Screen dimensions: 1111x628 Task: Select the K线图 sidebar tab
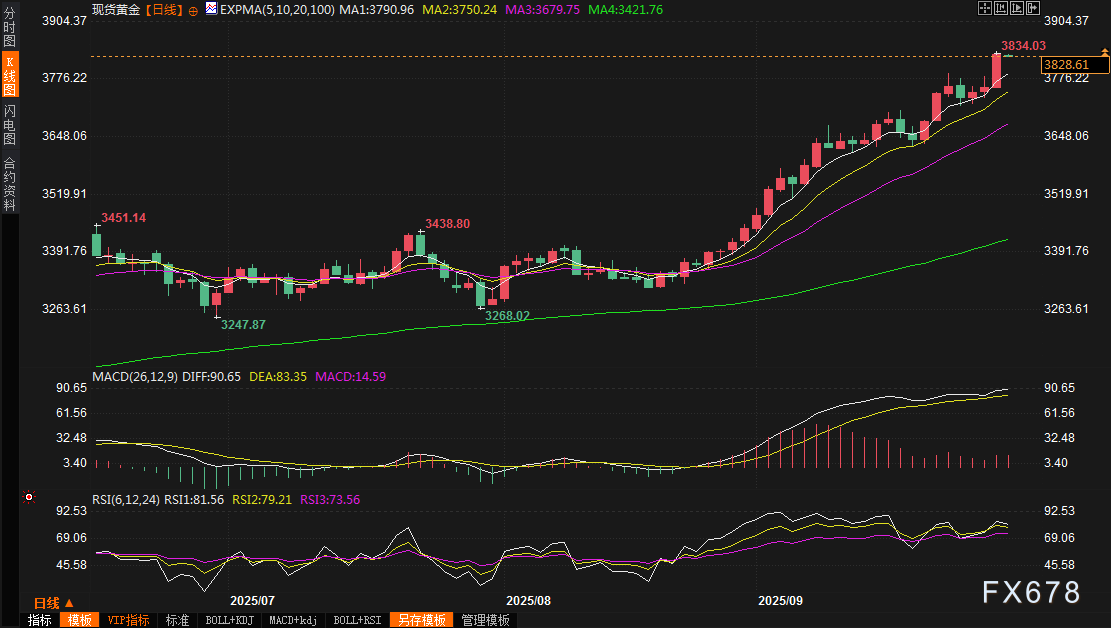point(10,75)
